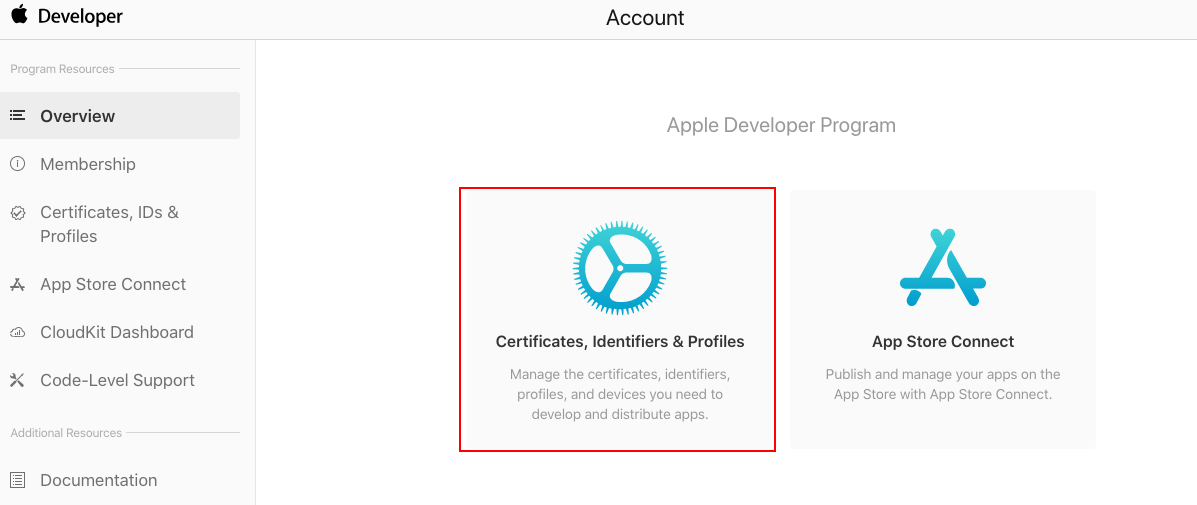Open the Developer home link
This screenshot has height=505, width=1197.
click(80, 16)
